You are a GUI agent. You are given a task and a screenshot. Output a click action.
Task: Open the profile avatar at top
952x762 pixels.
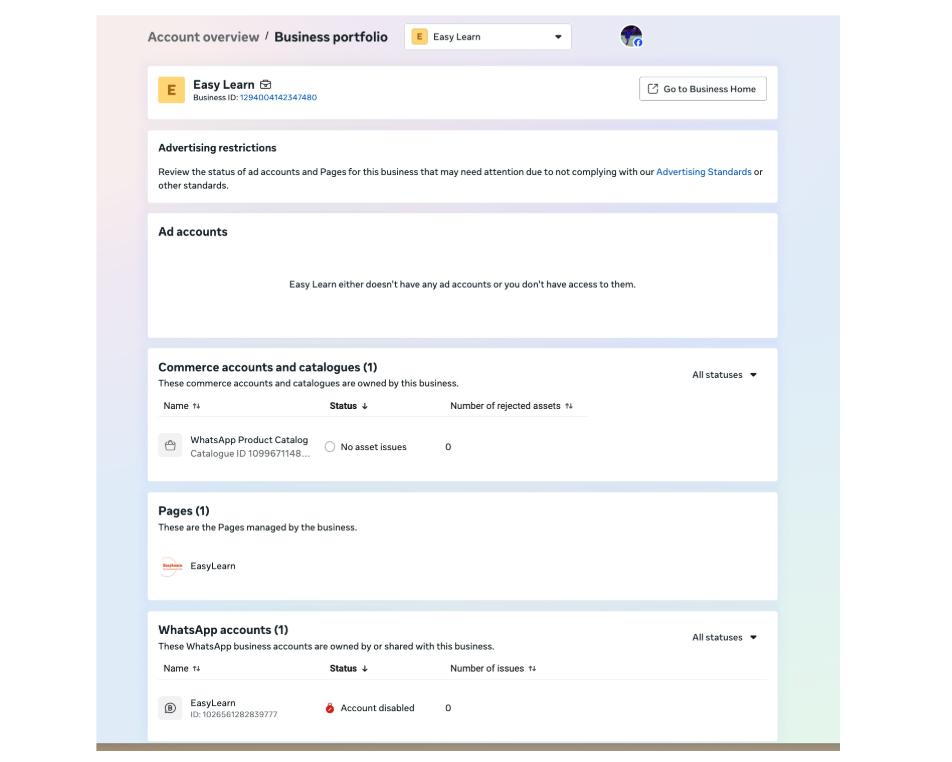631,36
